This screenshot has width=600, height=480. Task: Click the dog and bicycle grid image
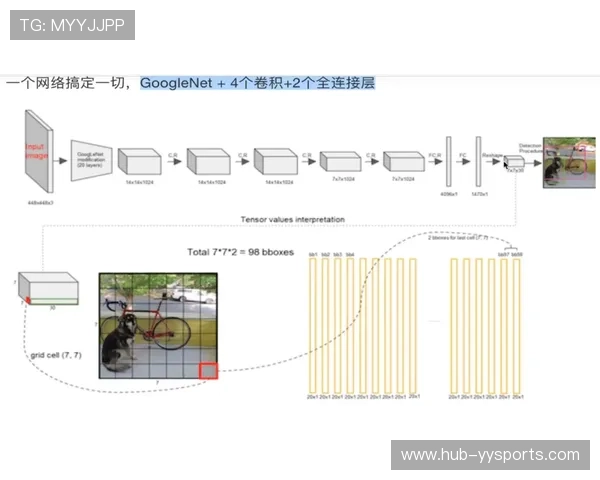point(158,325)
